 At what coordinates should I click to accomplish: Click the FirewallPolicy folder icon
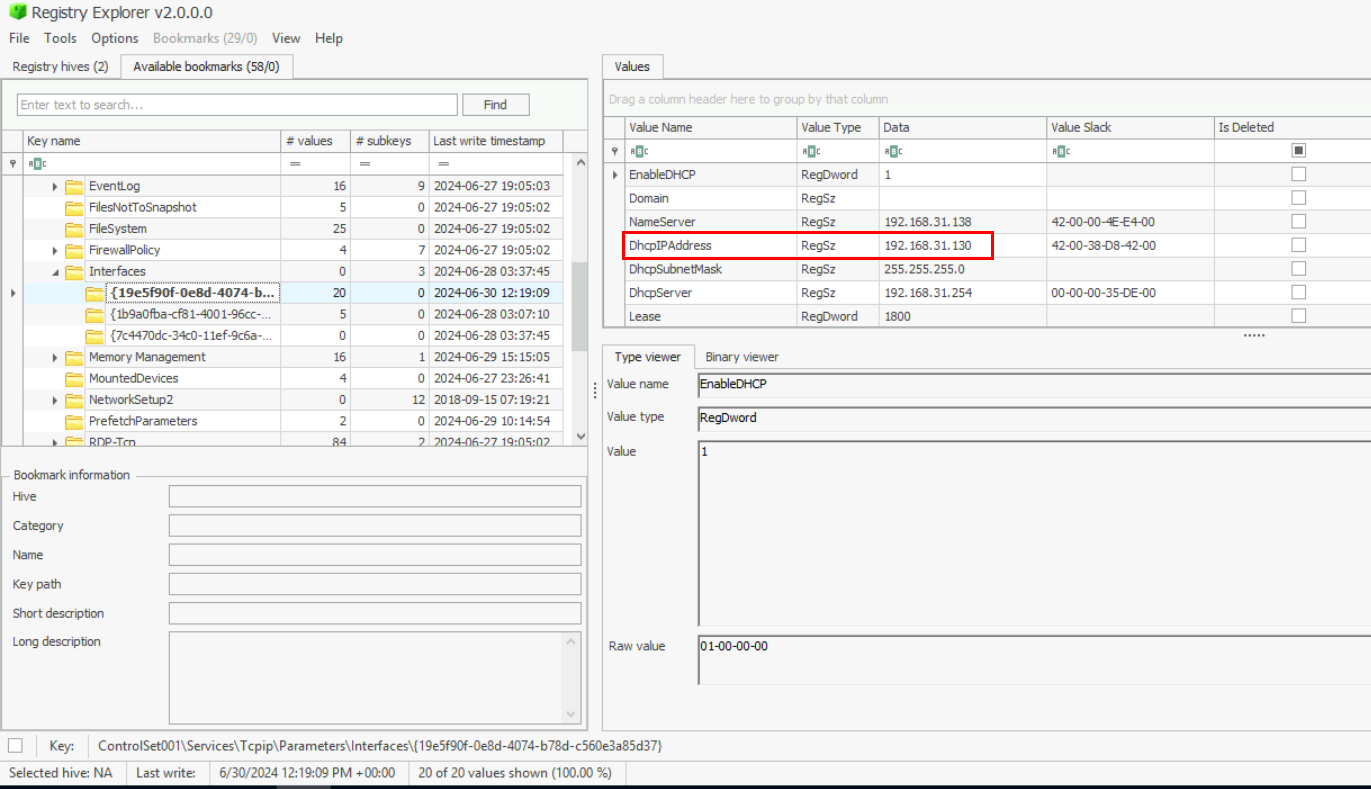pyautogui.click(x=74, y=250)
